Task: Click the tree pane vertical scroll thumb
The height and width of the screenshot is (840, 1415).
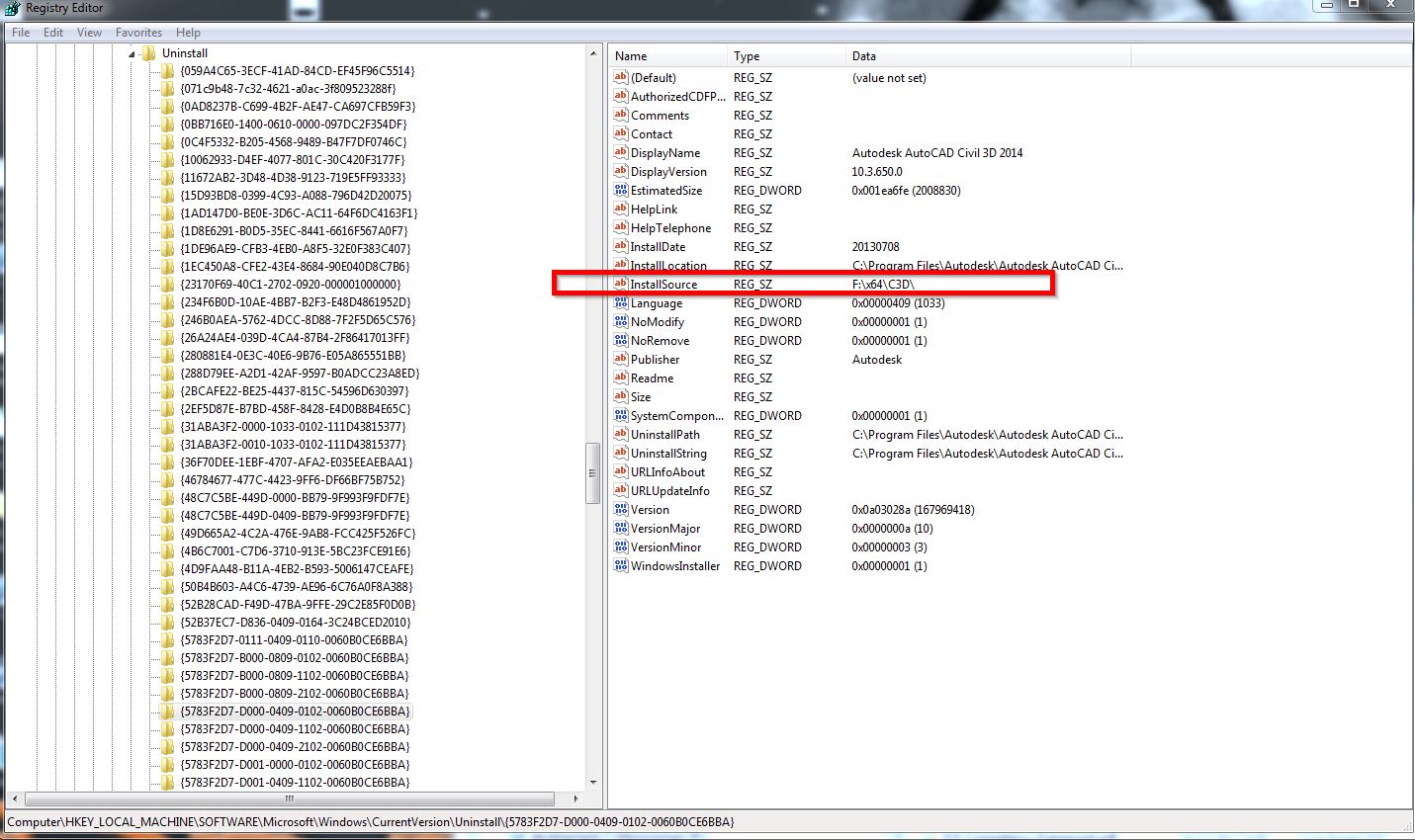Action: click(593, 473)
